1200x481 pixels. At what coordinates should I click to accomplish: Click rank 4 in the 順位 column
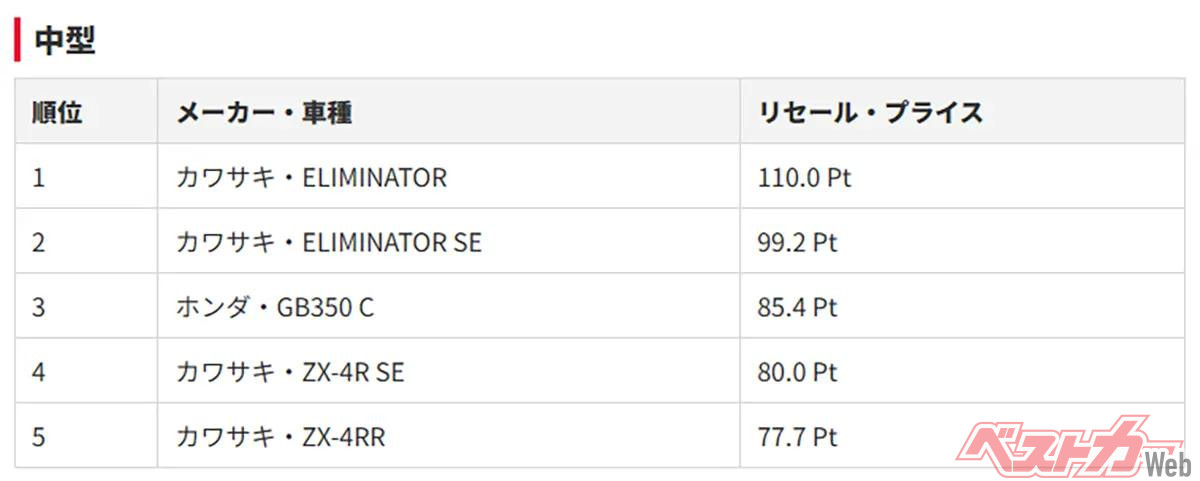39,372
